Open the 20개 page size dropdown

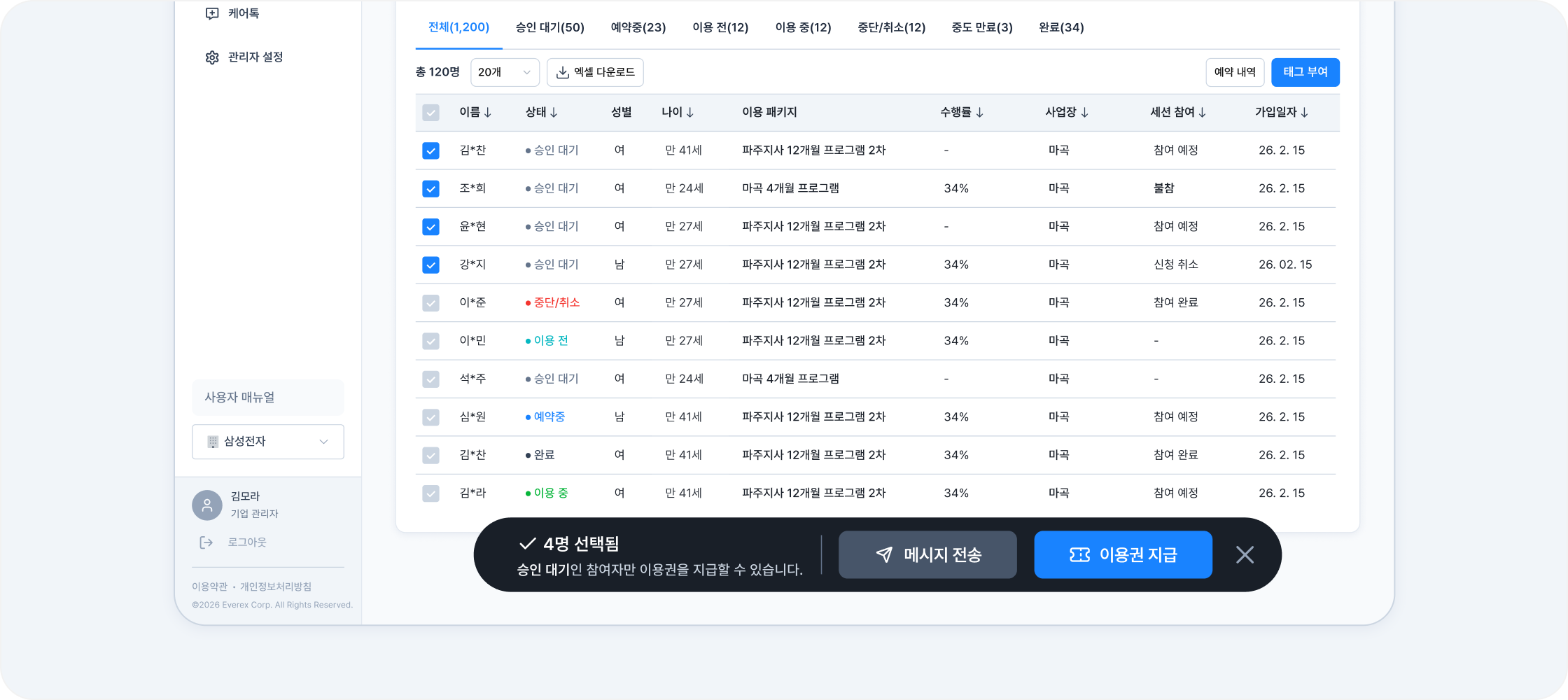505,72
